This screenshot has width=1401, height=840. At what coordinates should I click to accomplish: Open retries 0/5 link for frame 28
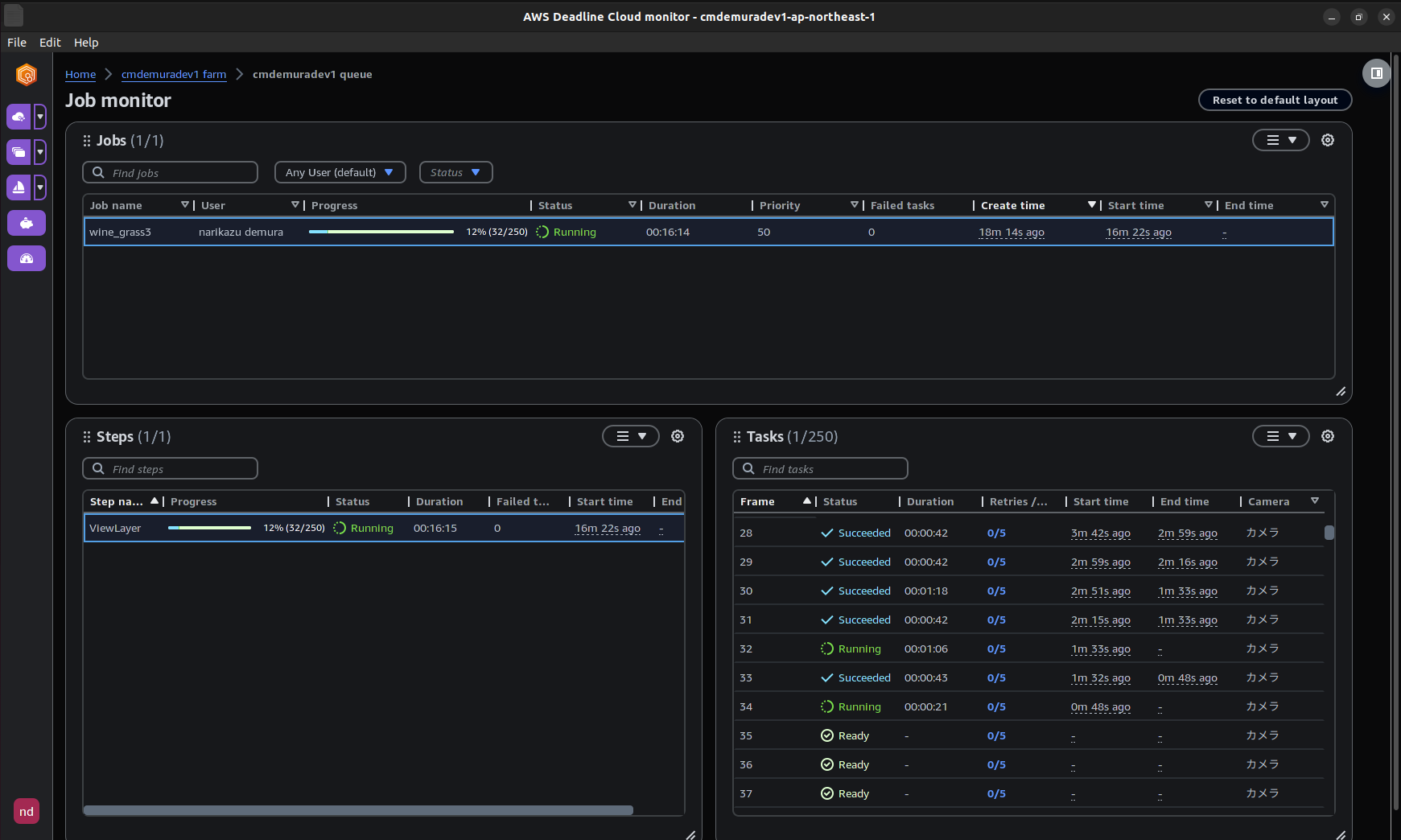tap(996, 533)
